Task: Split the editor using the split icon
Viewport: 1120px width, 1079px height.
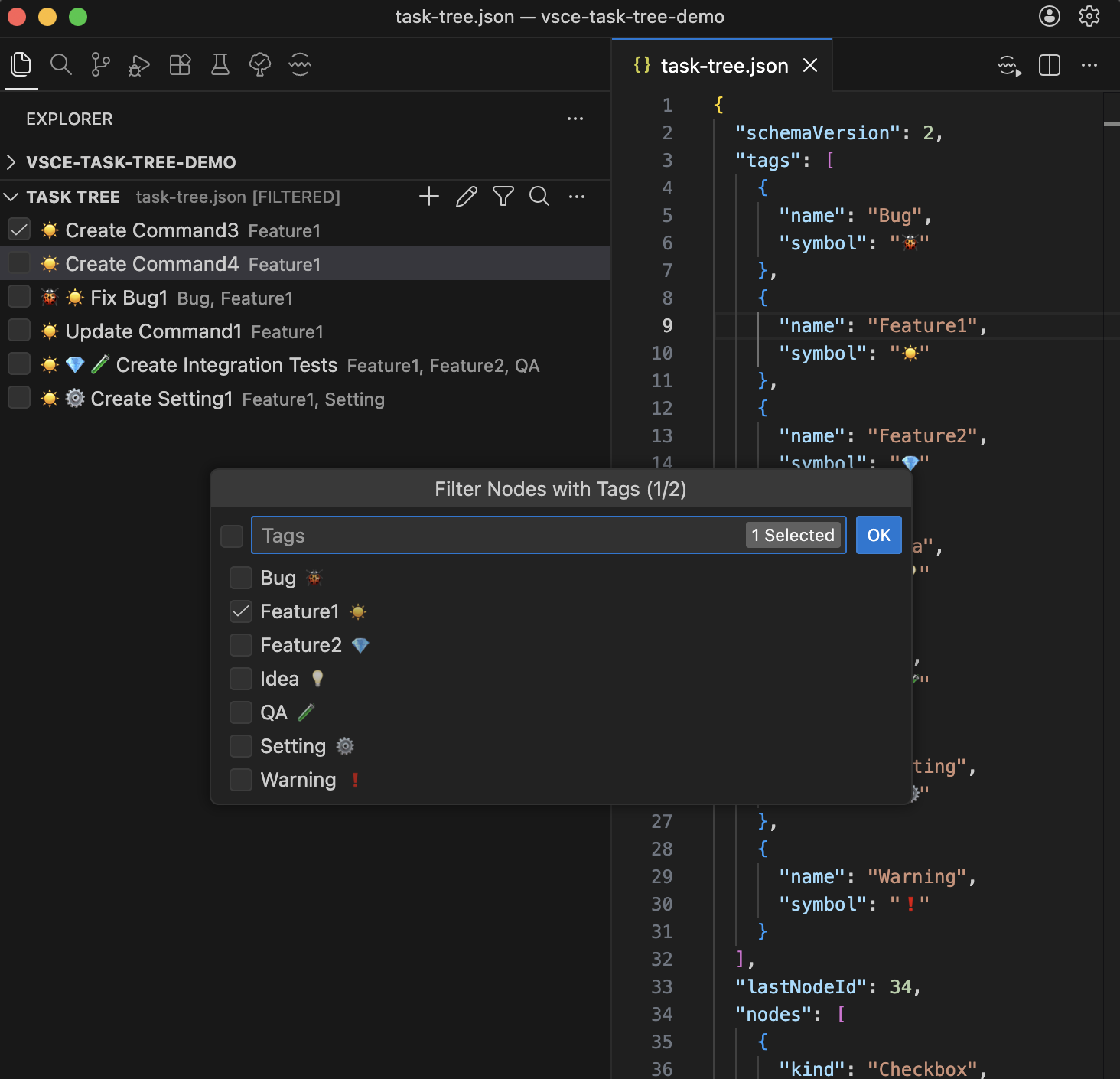Action: coord(1049,66)
